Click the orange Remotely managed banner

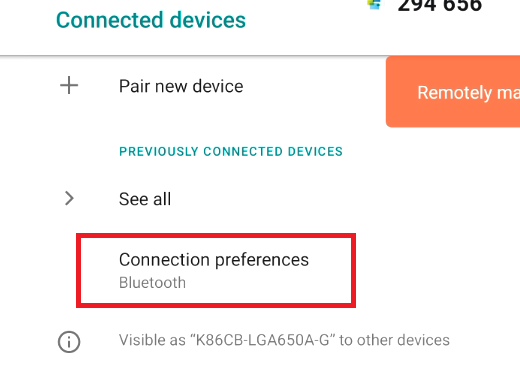pyautogui.click(x=453, y=92)
